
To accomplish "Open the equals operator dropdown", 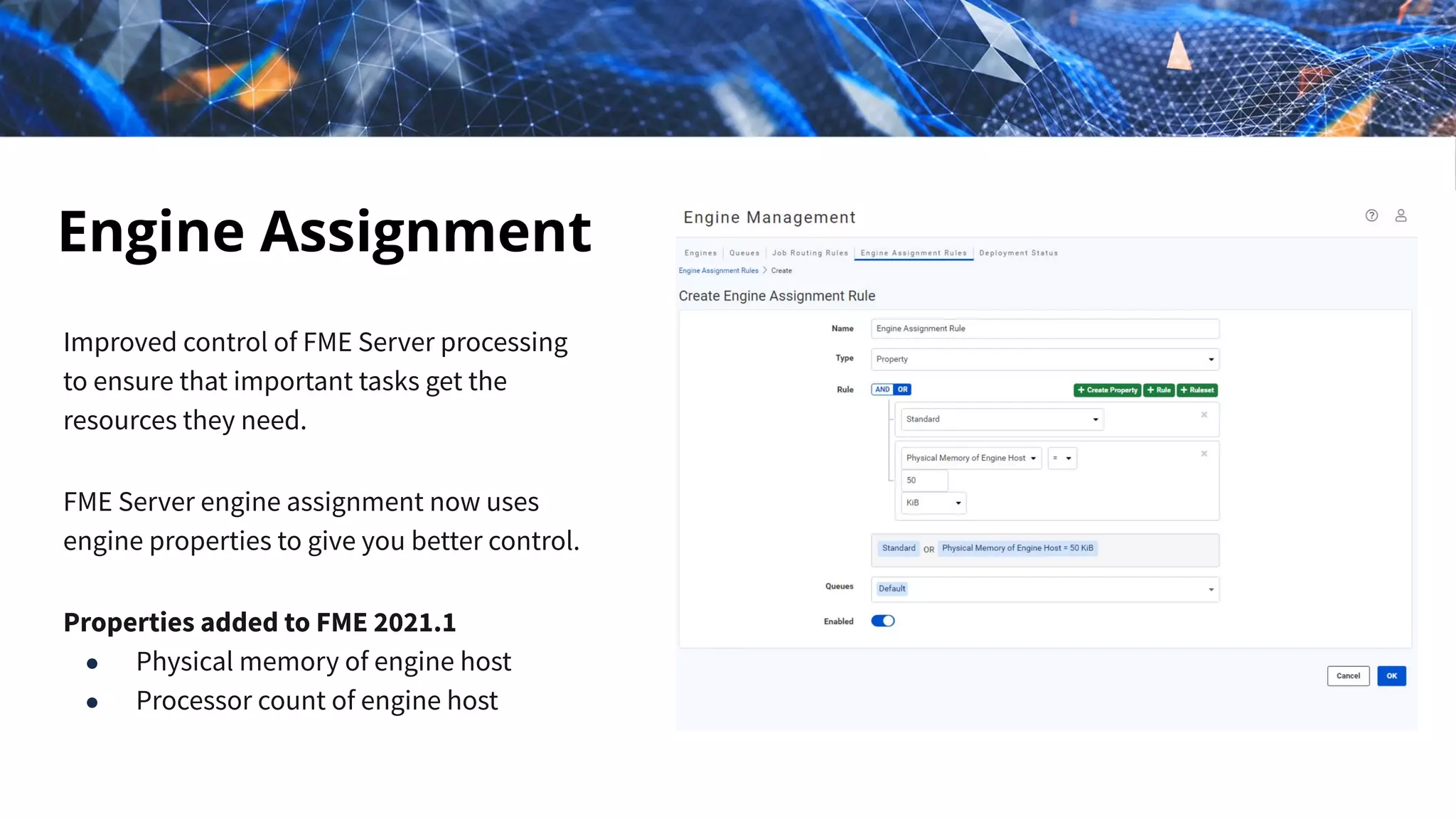I will point(1062,459).
